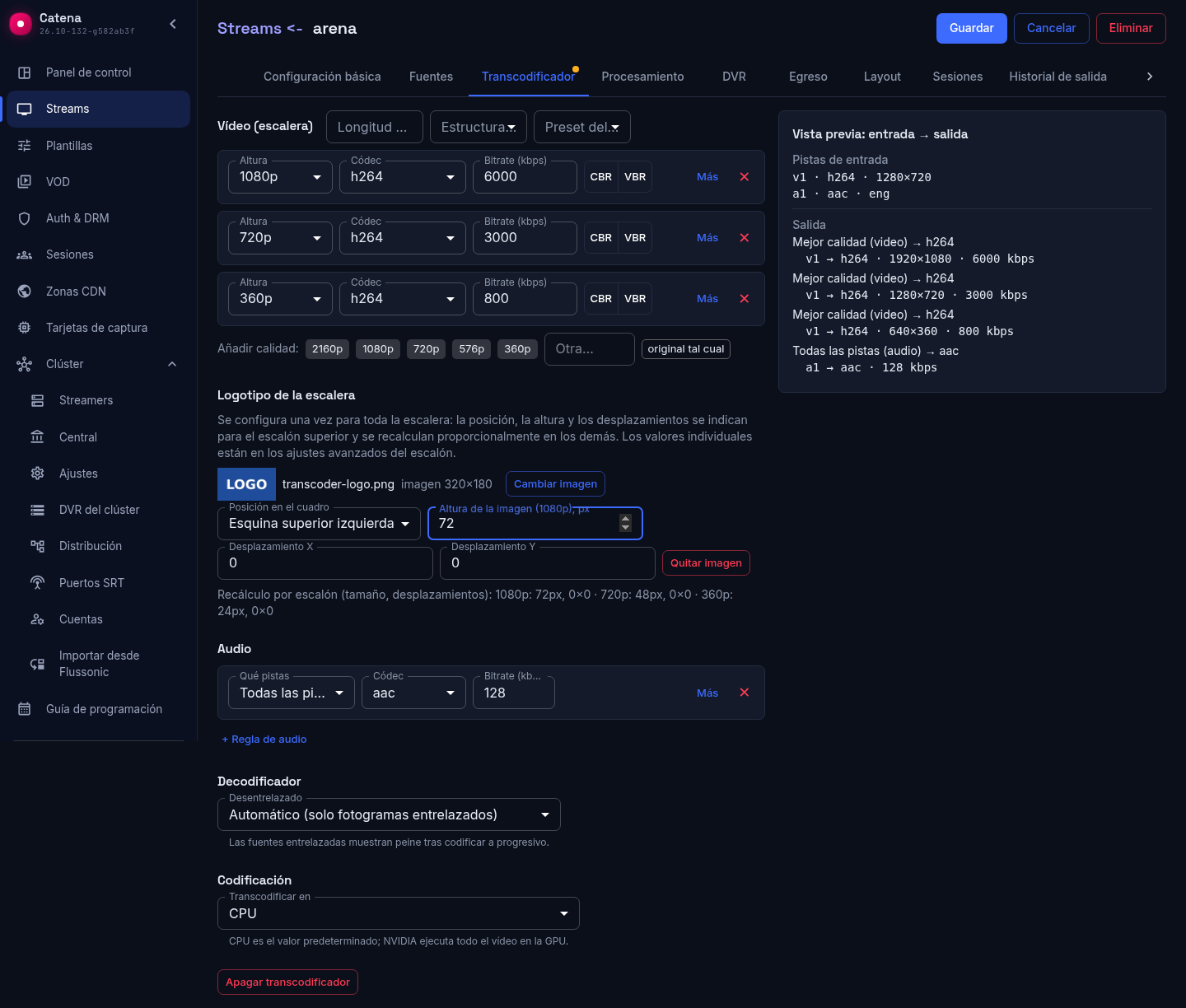Click the Guía de programación calendar icon
Screen dimensions: 1186x1008
(x=25, y=709)
